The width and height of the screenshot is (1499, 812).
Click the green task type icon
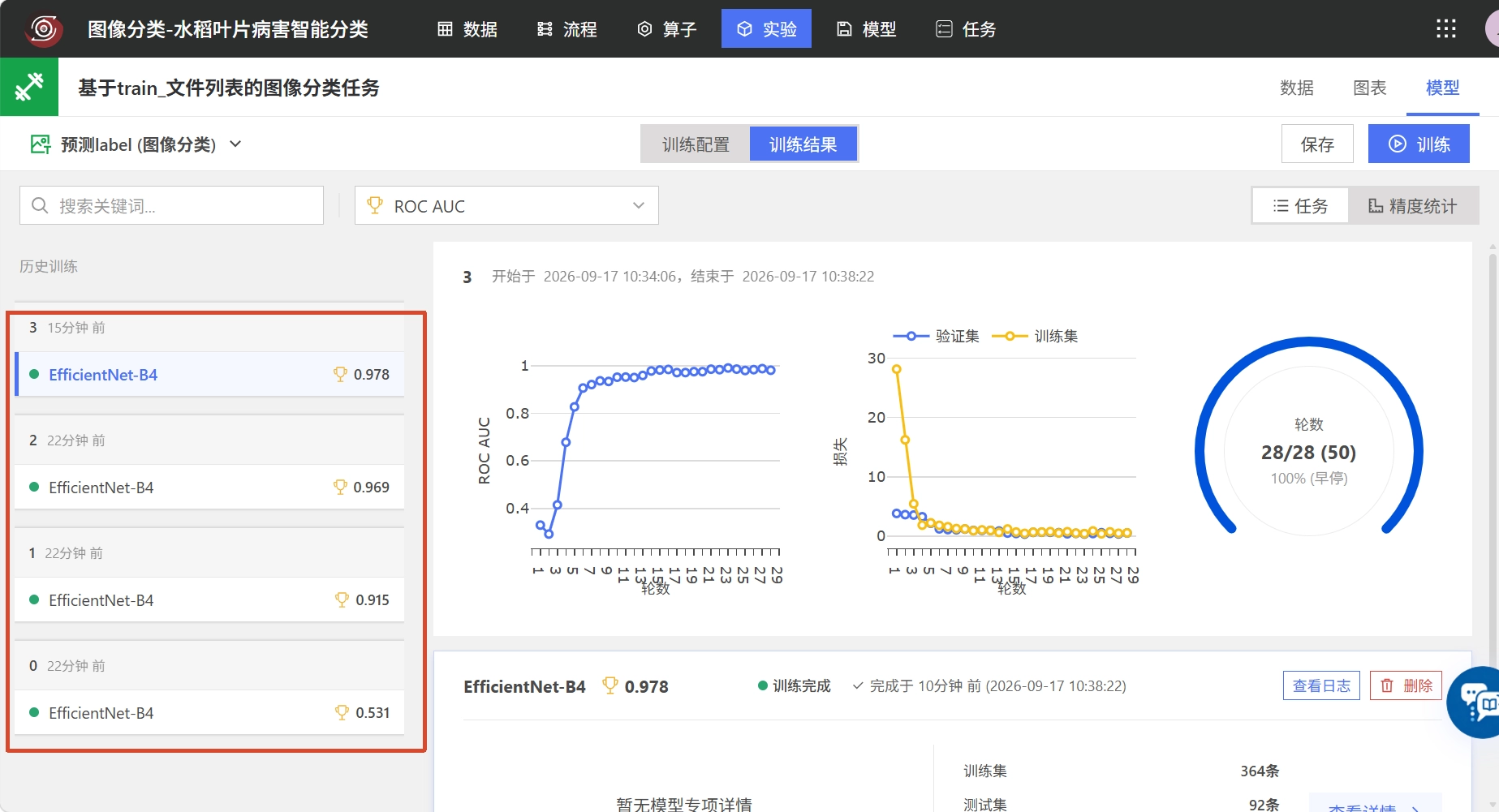tap(29, 87)
